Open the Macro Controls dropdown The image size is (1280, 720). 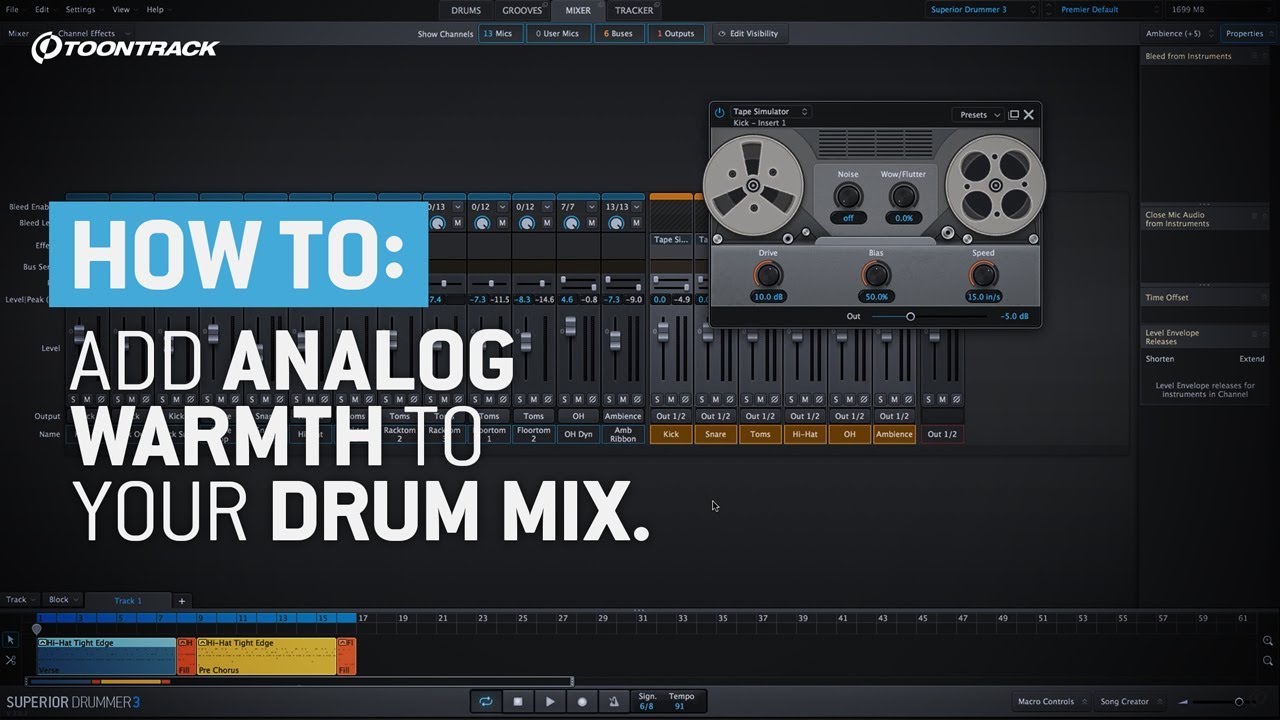point(1050,701)
